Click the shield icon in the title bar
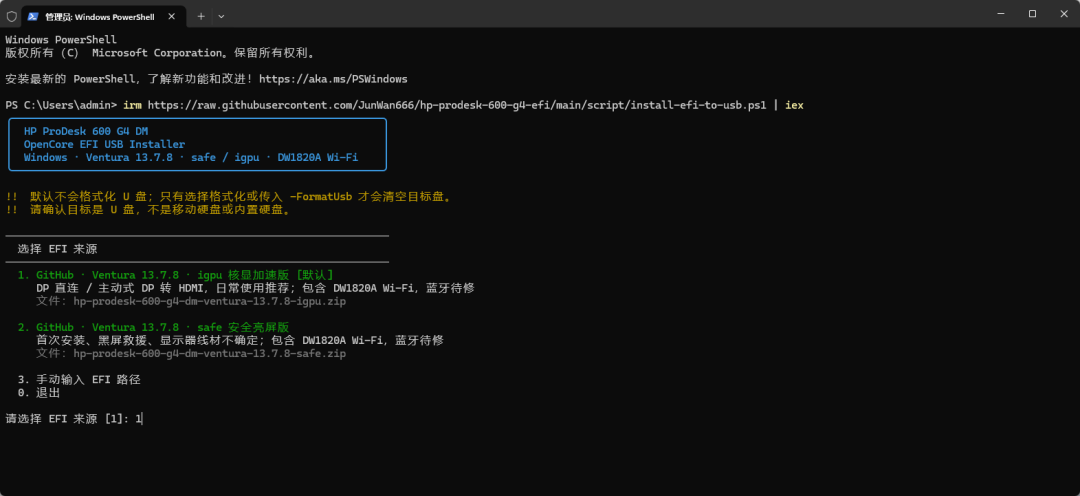Image resolution: width=1080 pixels, height=496 pixels. click(x=11, y=16)
